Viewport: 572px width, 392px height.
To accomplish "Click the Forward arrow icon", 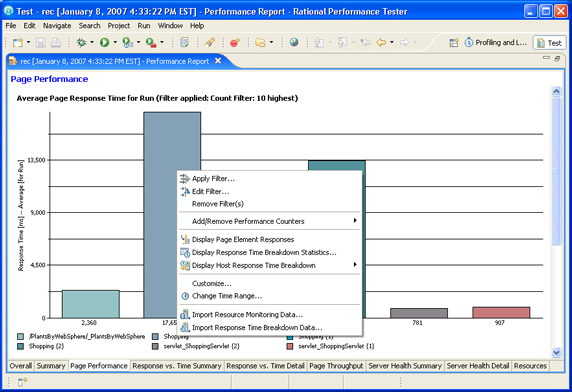I will pos(404,43).
